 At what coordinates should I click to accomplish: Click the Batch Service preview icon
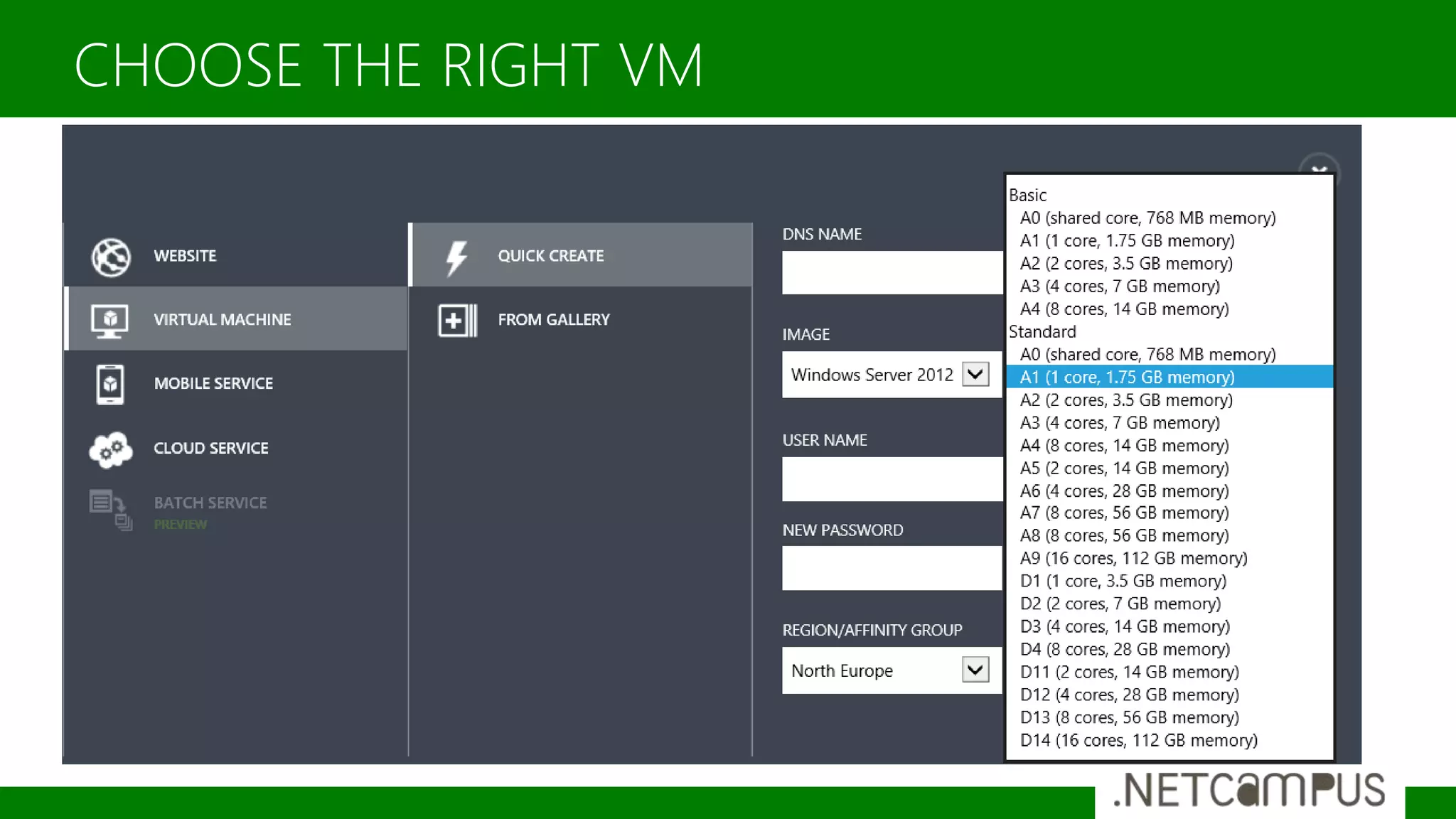pyautogui.click(x=111, y=510)
